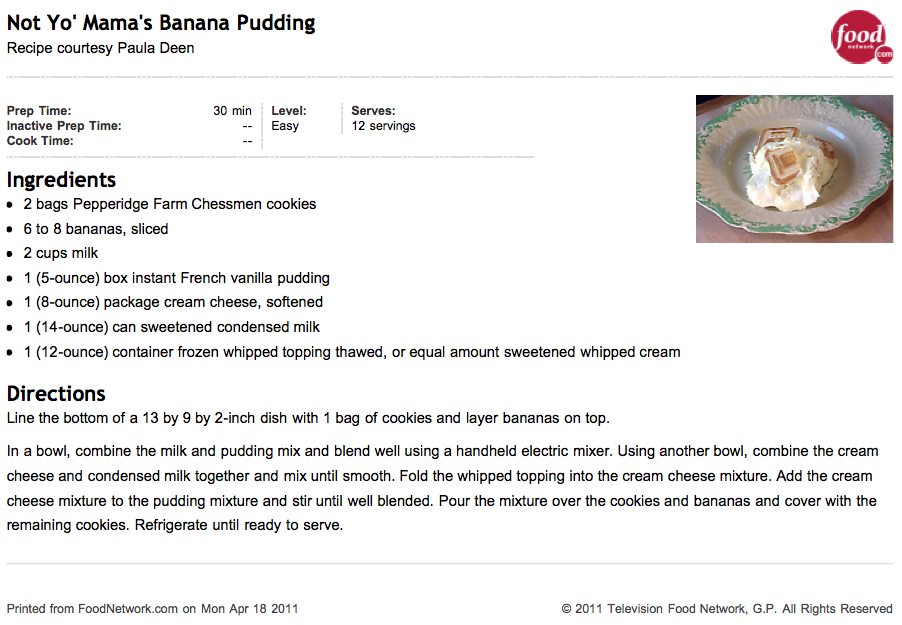Click the Directions heading
Image resolution: width=902 pixels, height=625 pixels.
coord(56,394)
